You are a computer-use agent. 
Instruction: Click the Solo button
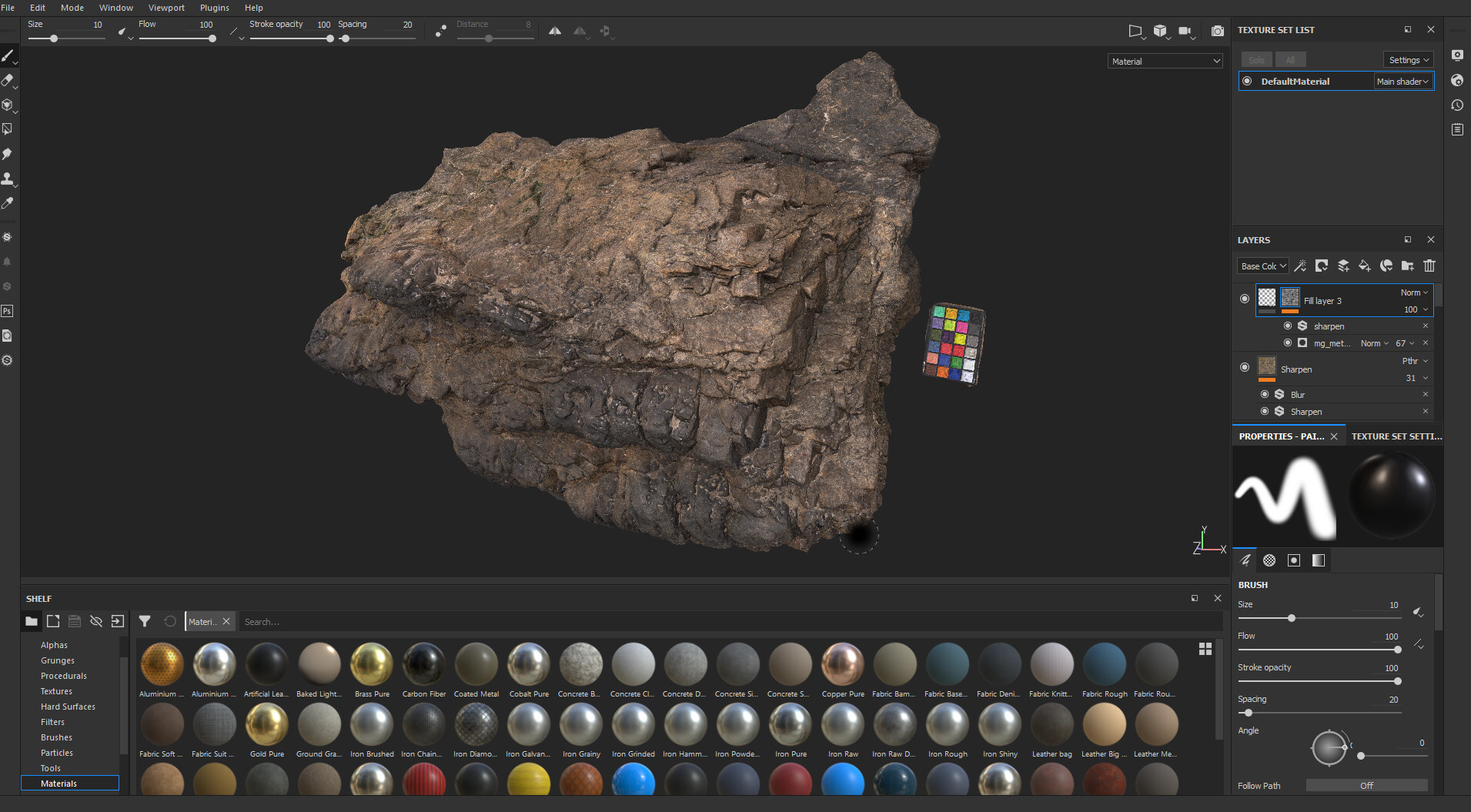(1256, 59)
